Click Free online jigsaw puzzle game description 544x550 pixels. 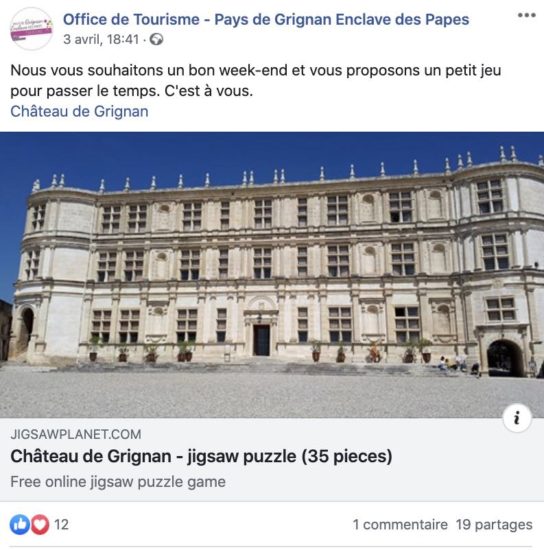coord(118,482)
